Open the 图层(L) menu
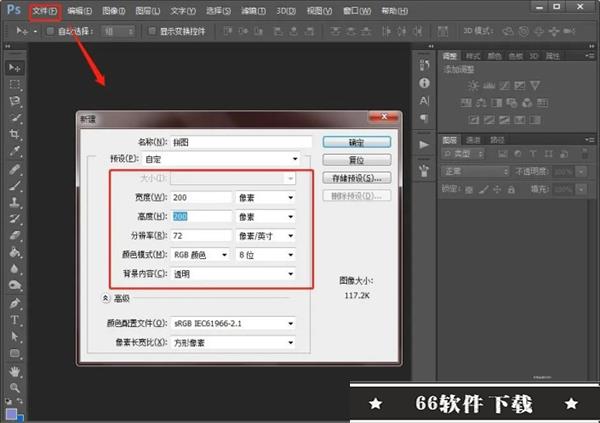Image resolution: width=600 pixels, height=423 pixels. [148, 11]
